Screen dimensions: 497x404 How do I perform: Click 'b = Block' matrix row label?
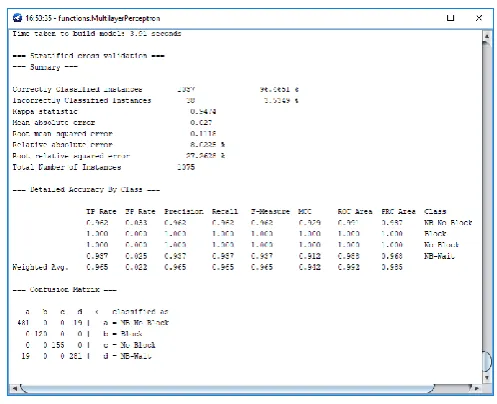click(123, 333)
